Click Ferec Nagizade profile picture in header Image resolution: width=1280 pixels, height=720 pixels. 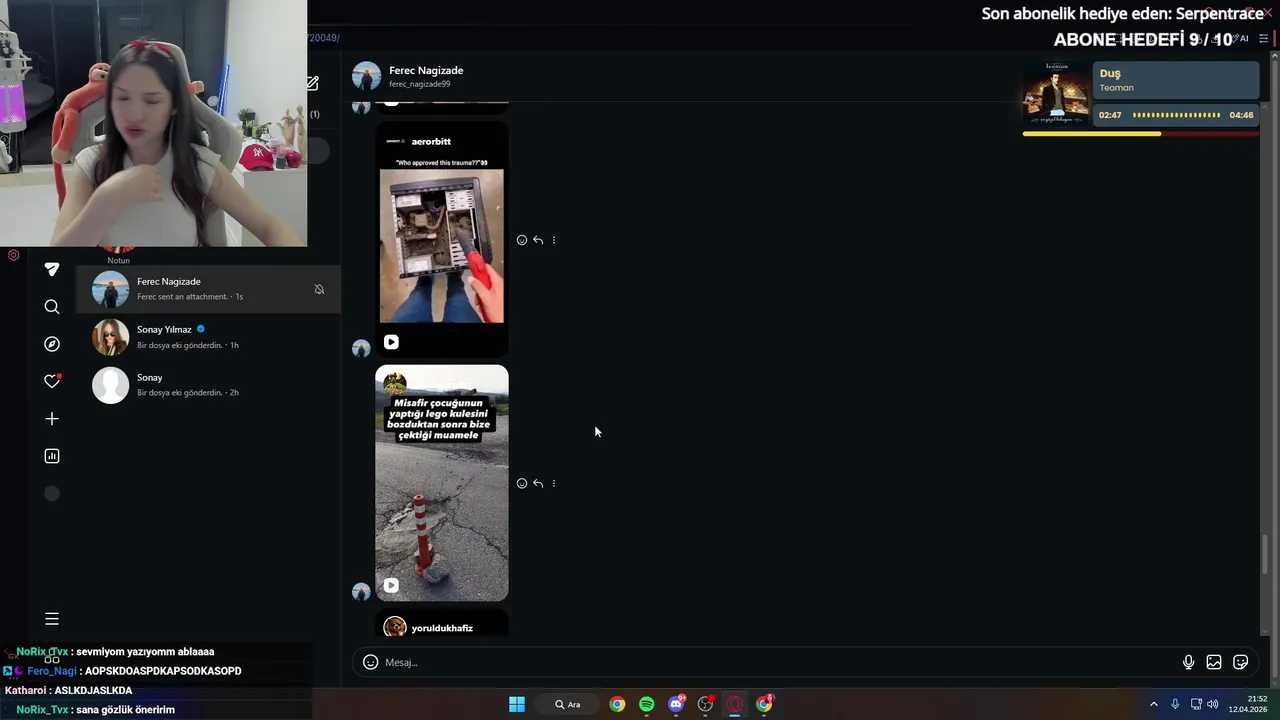366,76
